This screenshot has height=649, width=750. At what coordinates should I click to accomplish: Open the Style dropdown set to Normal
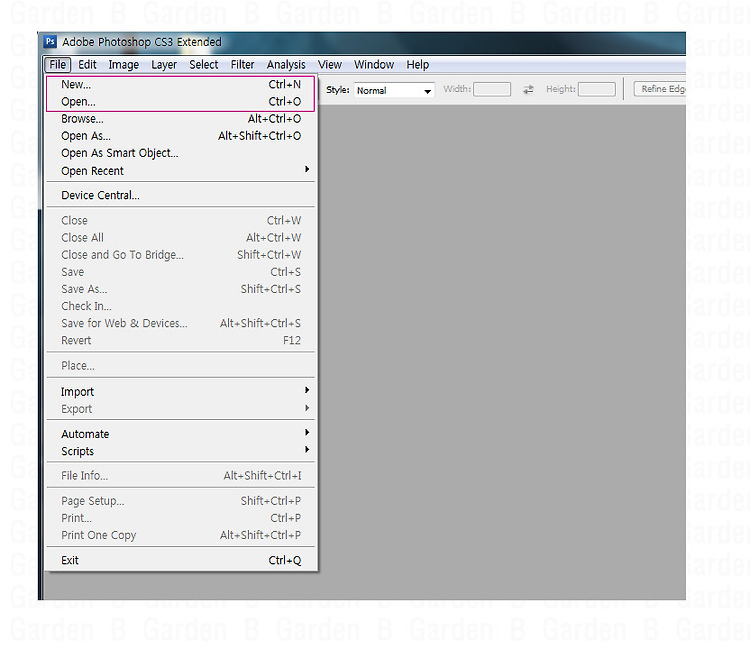tap(394, 90)
